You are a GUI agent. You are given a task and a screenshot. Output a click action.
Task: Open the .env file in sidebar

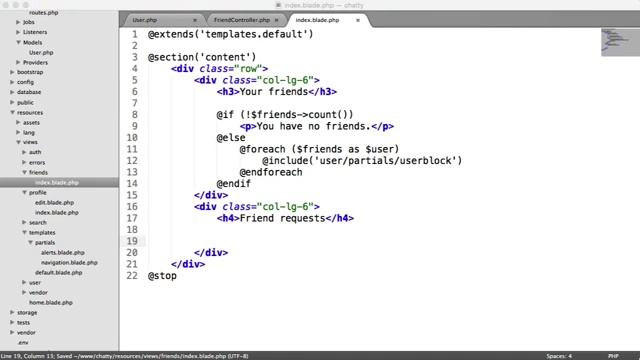pos(23,342)
